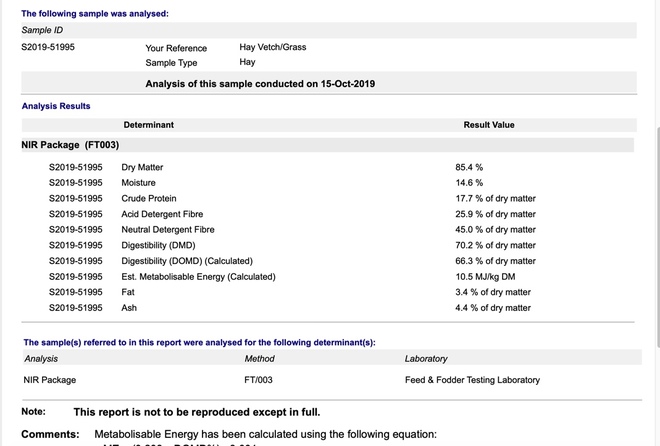The image size is (660, 446).
Task: Click the Digestibility (DOMD) (Calculated) label
Action: [187, 261]
